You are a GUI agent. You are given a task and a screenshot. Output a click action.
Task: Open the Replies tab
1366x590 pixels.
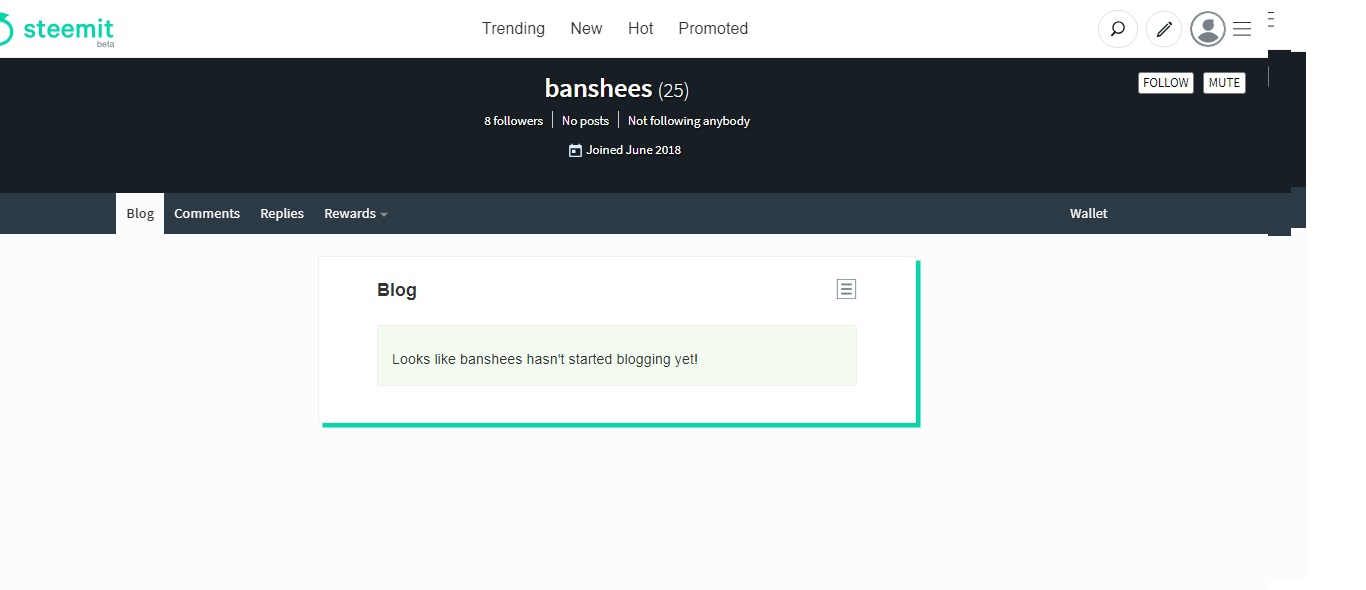click(x=282, y=214)
